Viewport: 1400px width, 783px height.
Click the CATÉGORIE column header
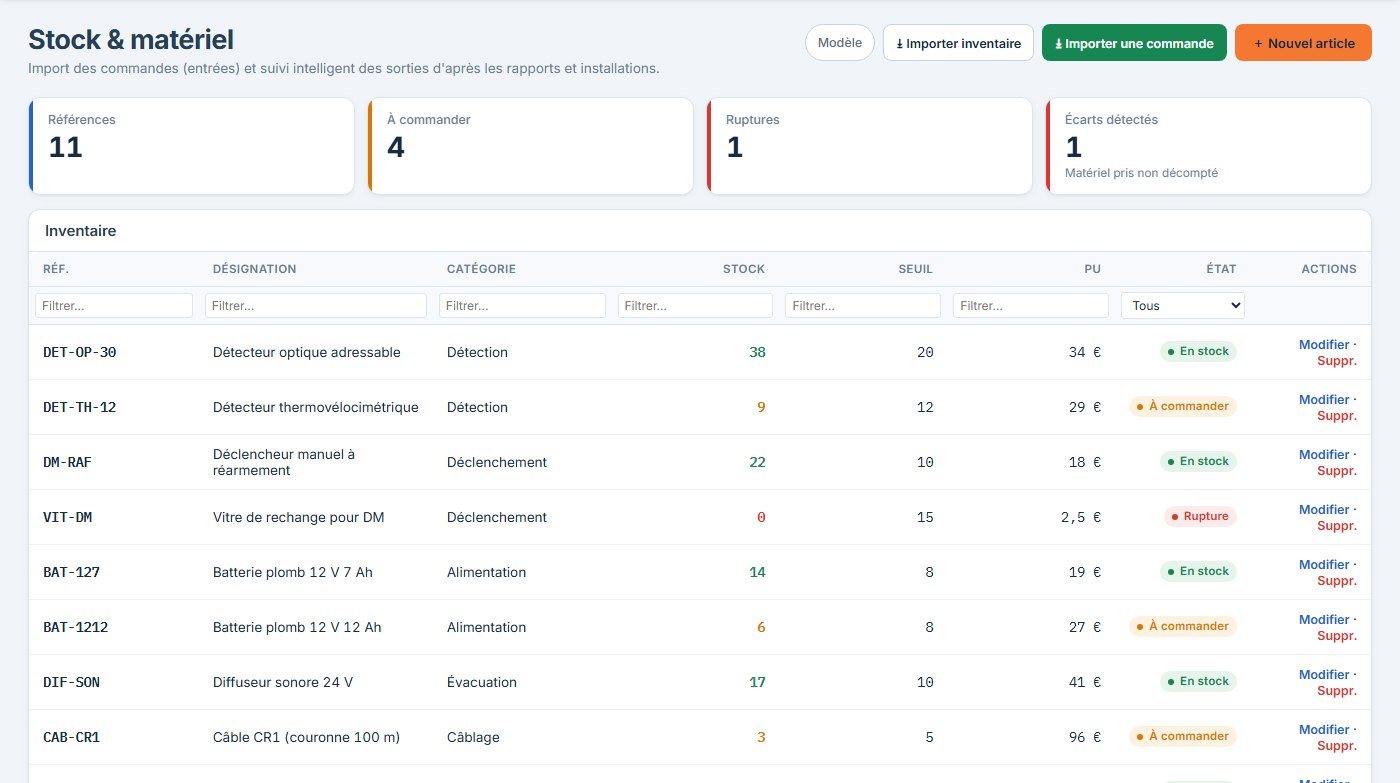tap(481, 269)
